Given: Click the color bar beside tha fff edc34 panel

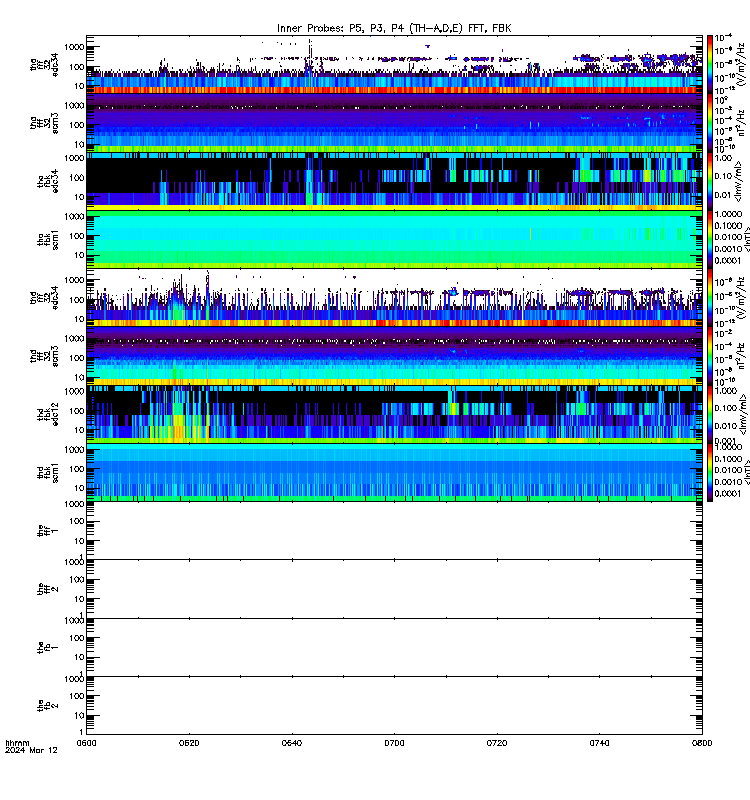Looking at the screenshot, I should [710, 64].
